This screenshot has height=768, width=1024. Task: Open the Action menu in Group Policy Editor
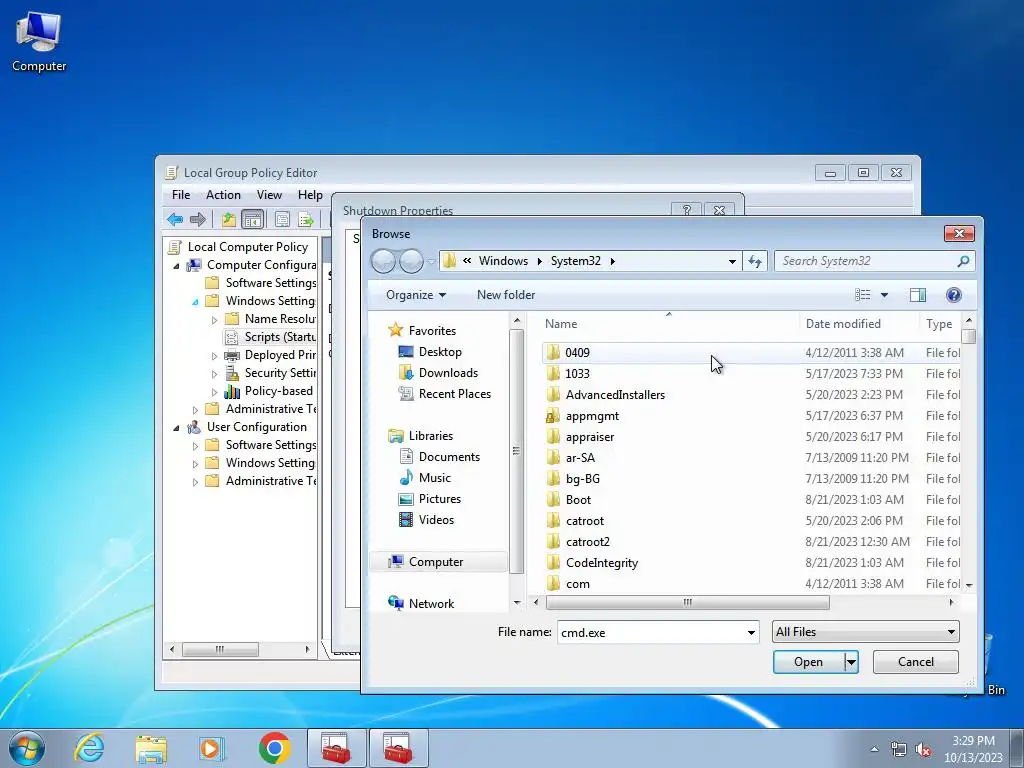point(223,195)
